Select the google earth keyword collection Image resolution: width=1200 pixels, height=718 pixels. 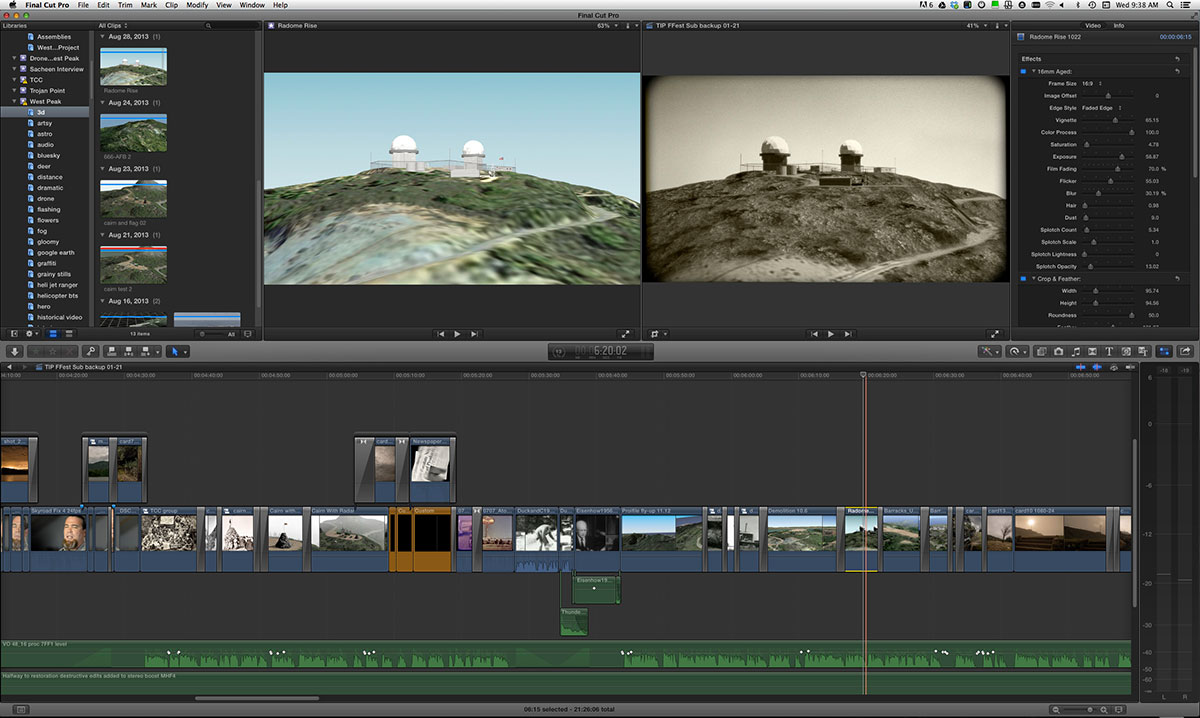(57, 252)
